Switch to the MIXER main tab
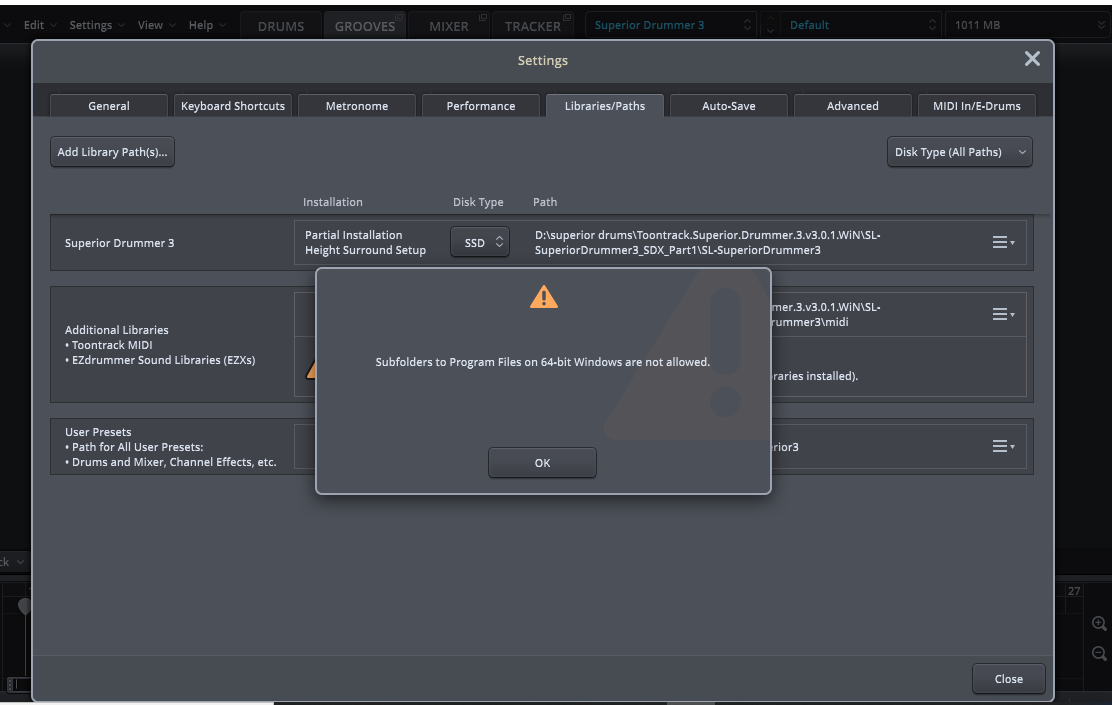The image size is (1112, 705). pos(448,26)
